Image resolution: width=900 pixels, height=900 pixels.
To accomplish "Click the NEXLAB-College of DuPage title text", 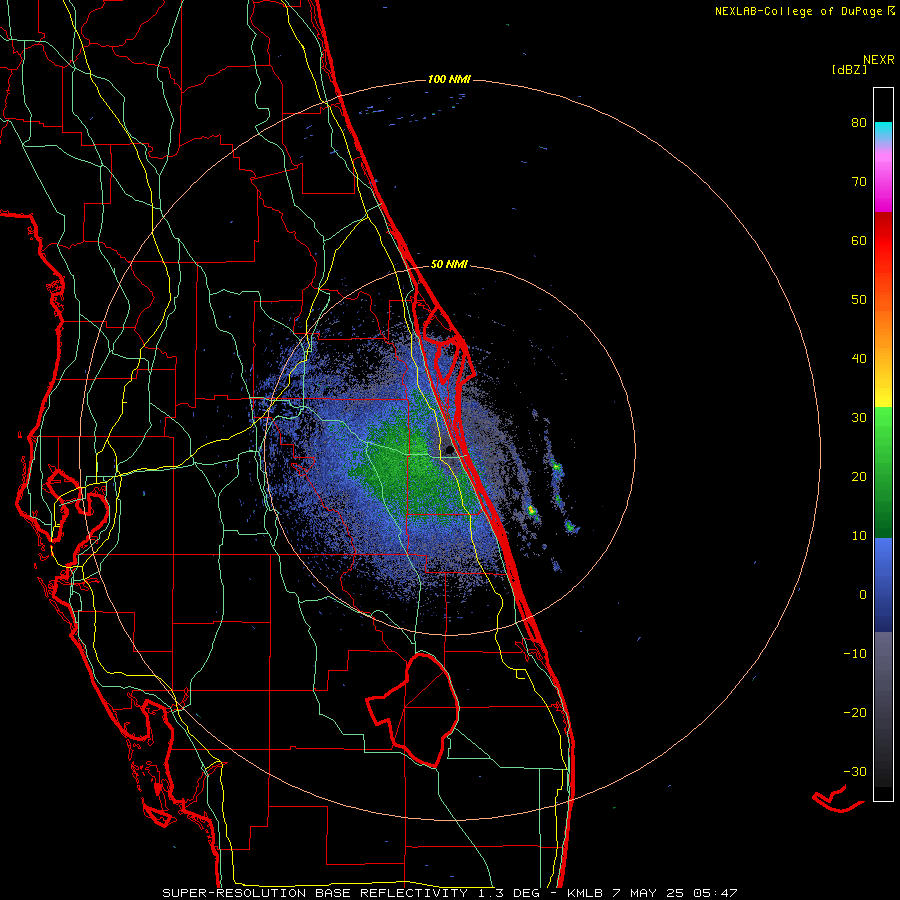I will click(x=805, y=11).
